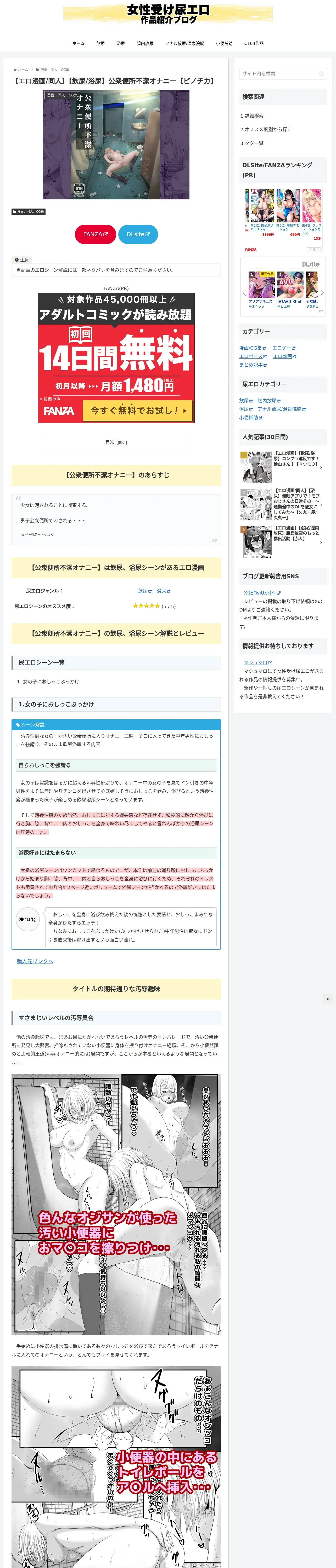Open 1.詳細検索 link

[252, 116]
